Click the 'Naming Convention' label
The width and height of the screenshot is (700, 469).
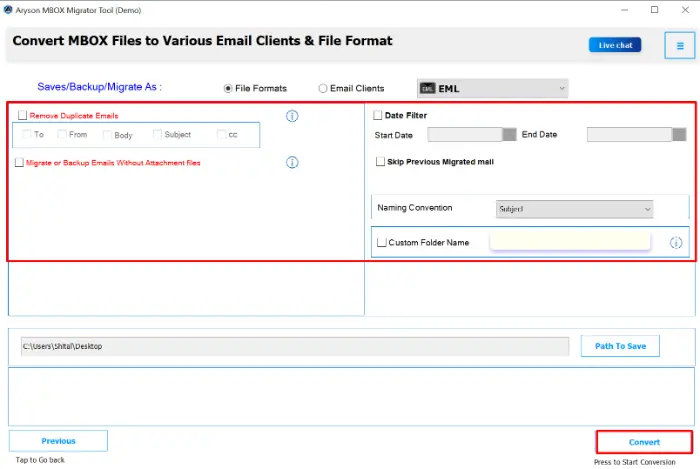tap(415, 208)
